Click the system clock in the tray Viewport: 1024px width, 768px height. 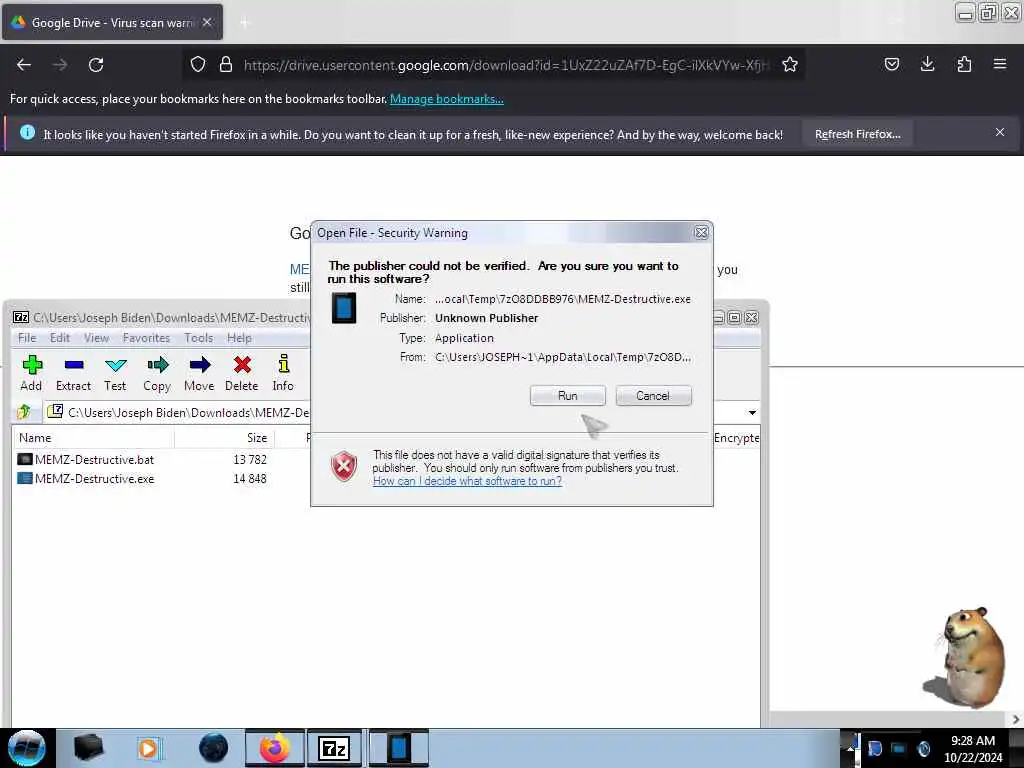(973, 749)
